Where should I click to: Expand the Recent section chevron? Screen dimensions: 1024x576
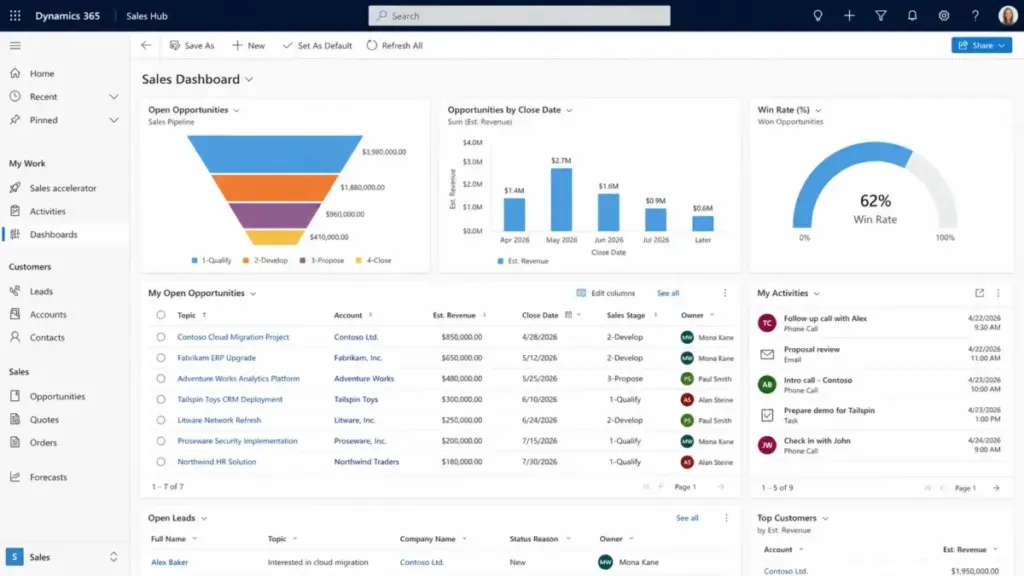114,97
